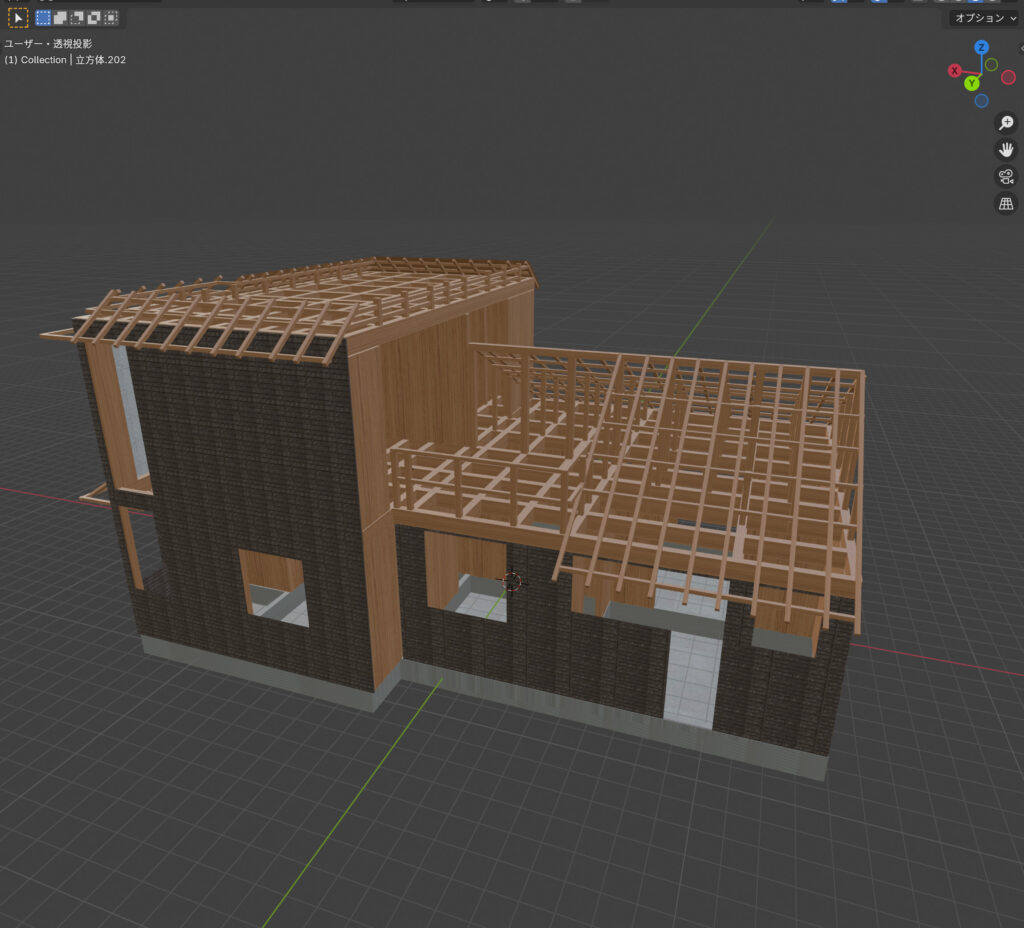Choose the extend selection mode icon
Image resolution: width=1024 pixels, height=928 pixels.
point(60,18)
